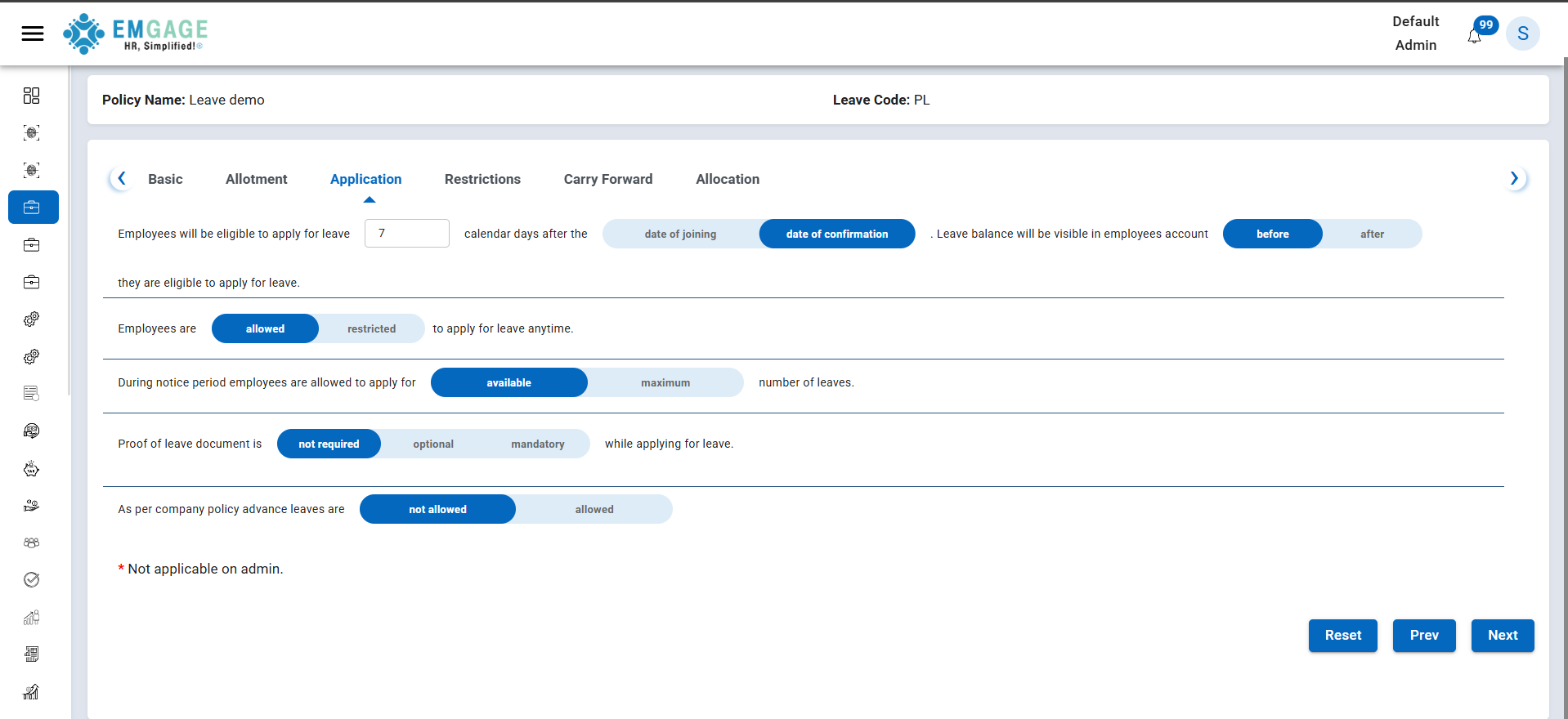Open the people group icon in sidebar
The height and width of the screenshot is (719, 1568).
31,543
